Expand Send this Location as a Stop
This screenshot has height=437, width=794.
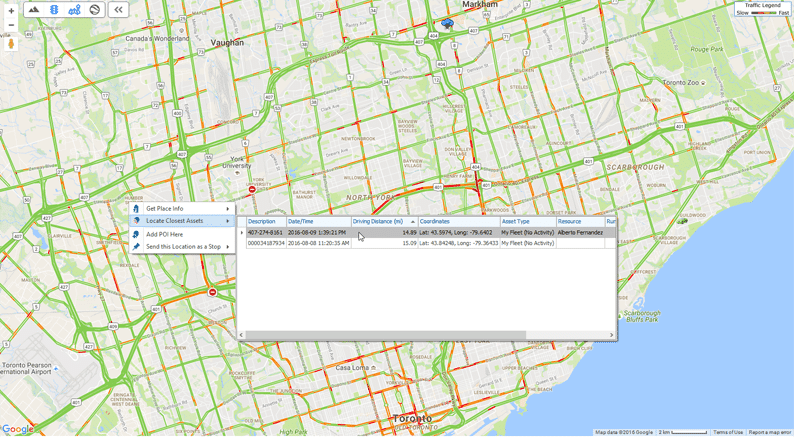(183, 246)
